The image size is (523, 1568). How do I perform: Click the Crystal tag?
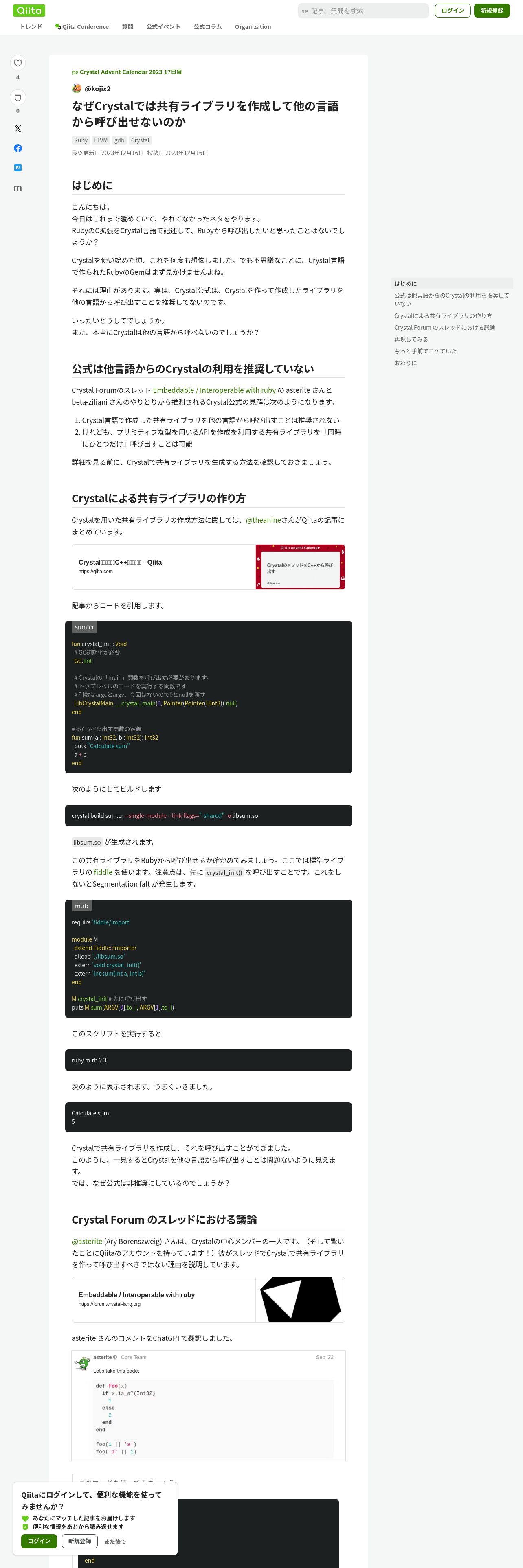pos(140,140)
